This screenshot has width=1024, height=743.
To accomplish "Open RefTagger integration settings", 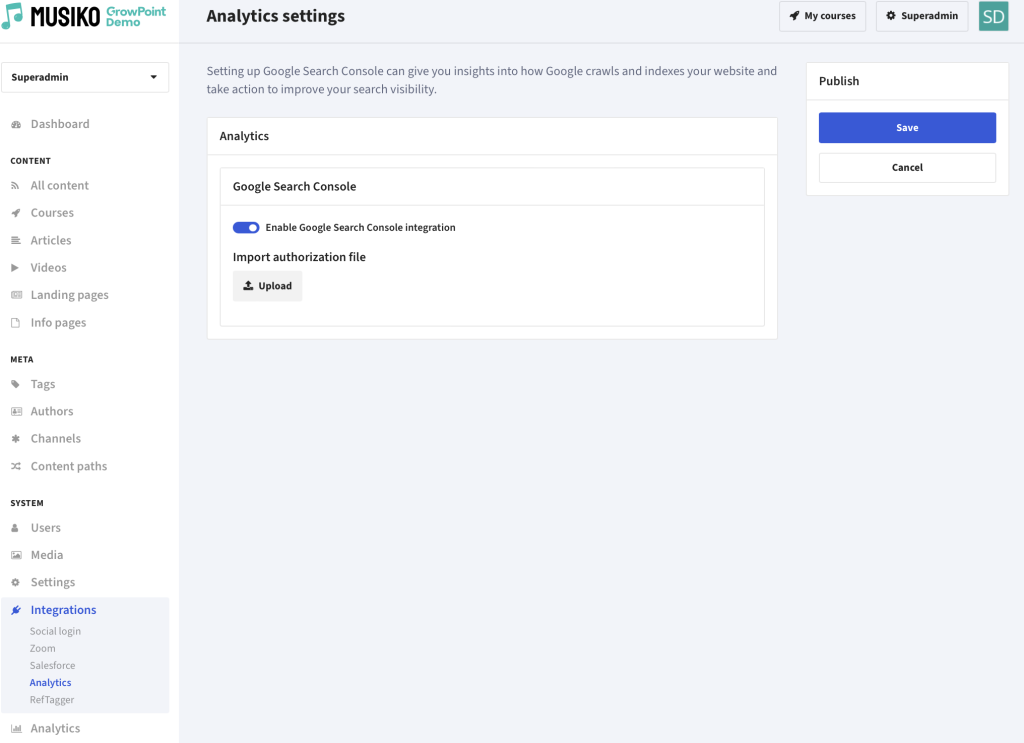I will 52,700.
